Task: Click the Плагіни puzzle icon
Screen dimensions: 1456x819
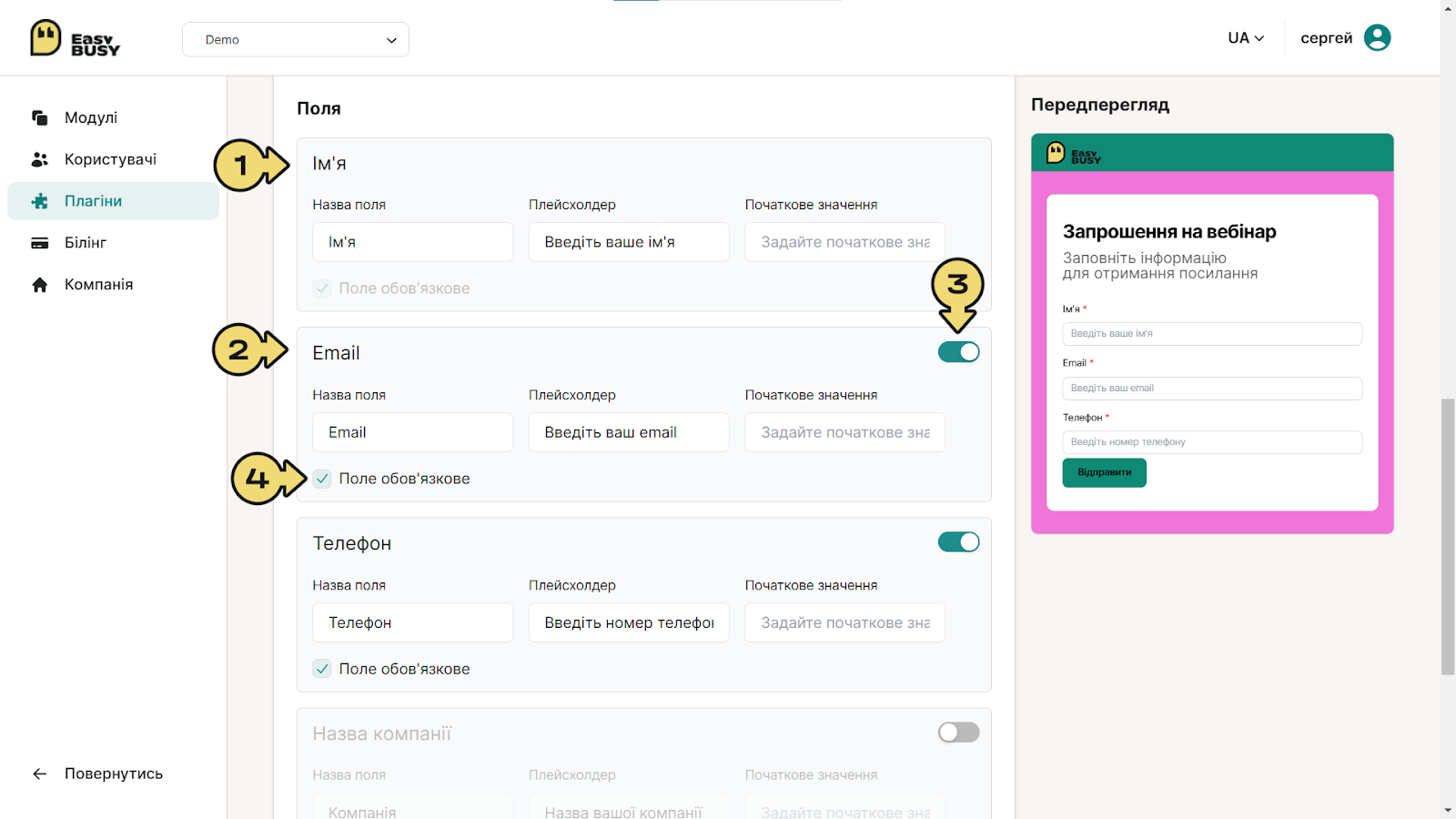Action: point(40,201)
